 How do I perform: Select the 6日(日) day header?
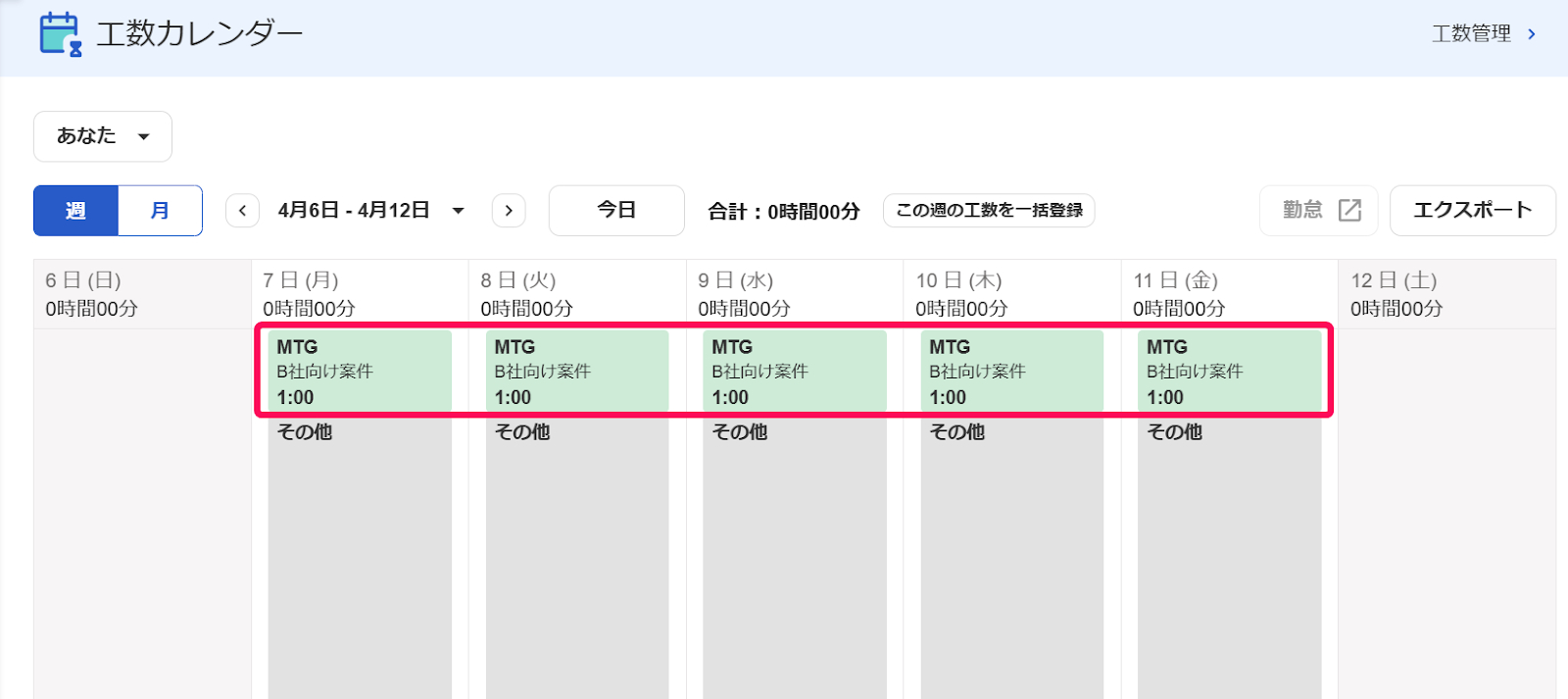click(83, 280)
